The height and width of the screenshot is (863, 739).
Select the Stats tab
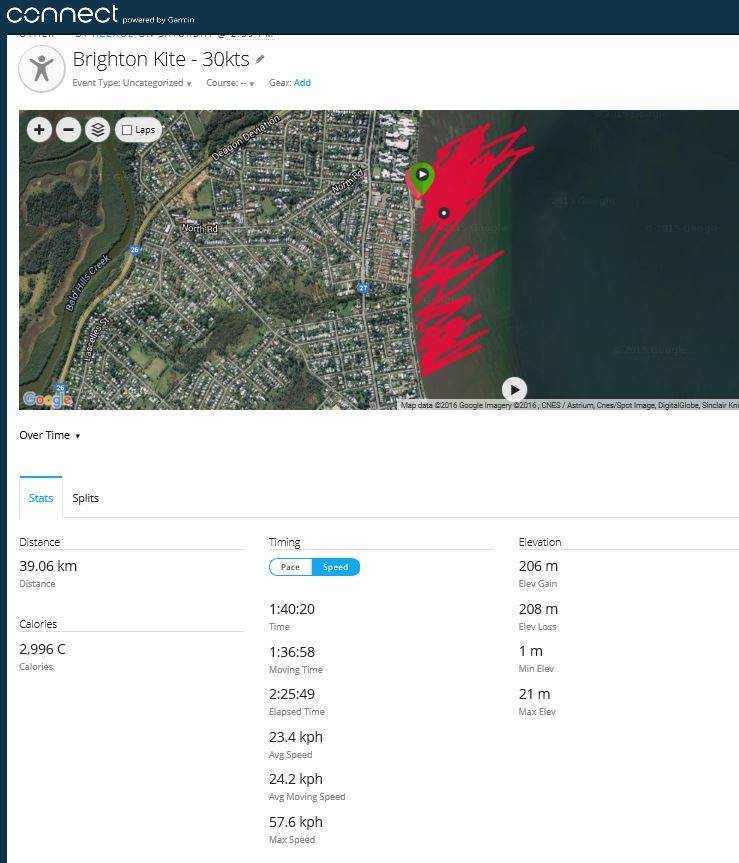(x=41, y=498)
